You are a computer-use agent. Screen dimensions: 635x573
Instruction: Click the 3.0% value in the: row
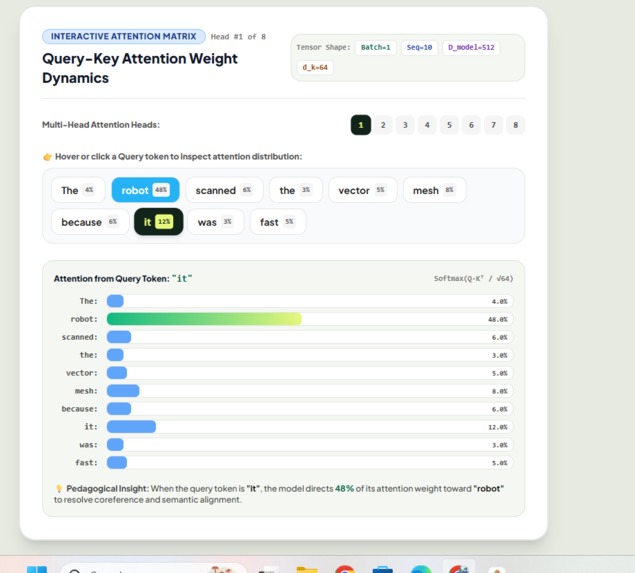pyautogui.click(x=499, y=356)
